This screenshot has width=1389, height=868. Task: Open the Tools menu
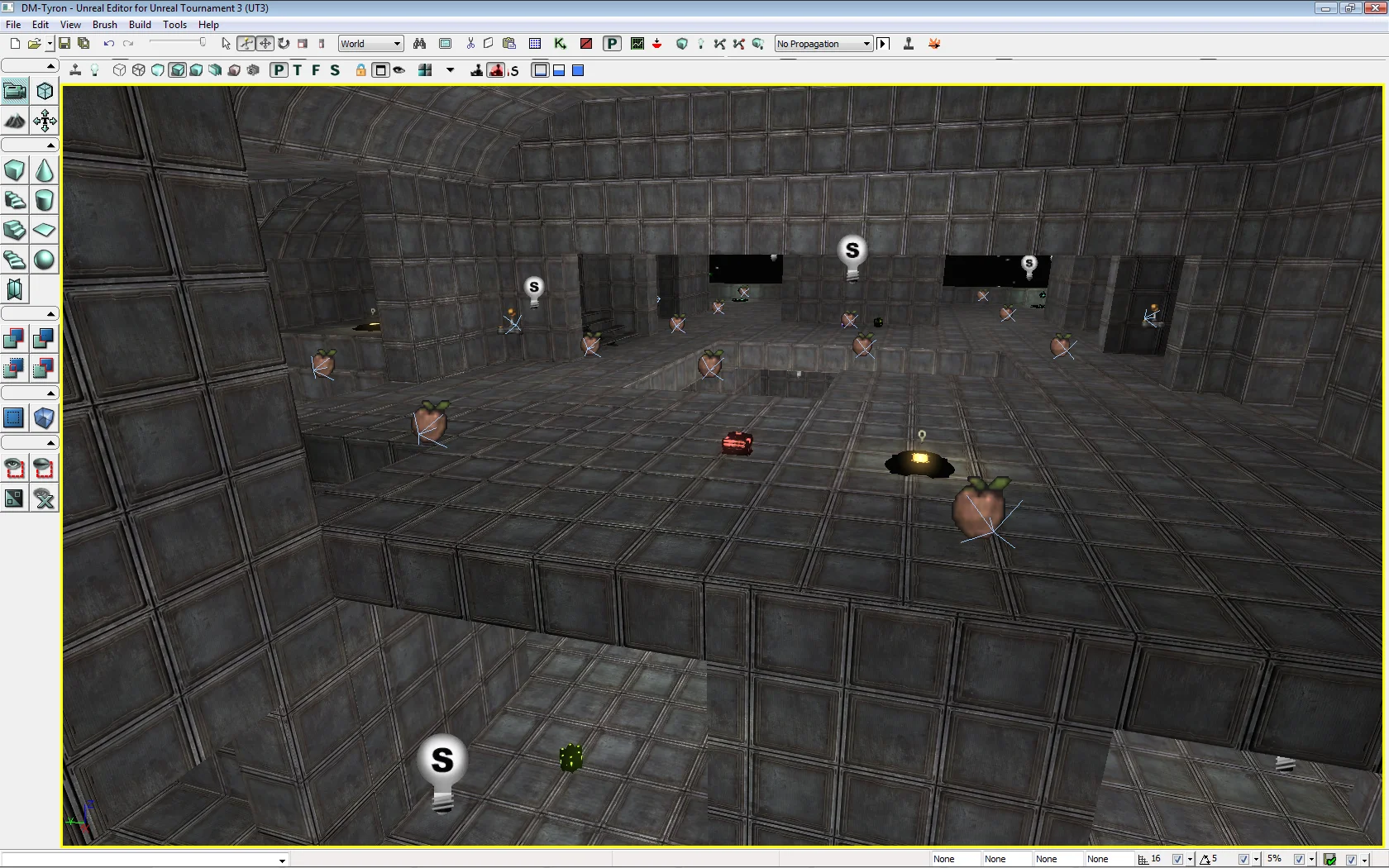click(x=174, y=25)
